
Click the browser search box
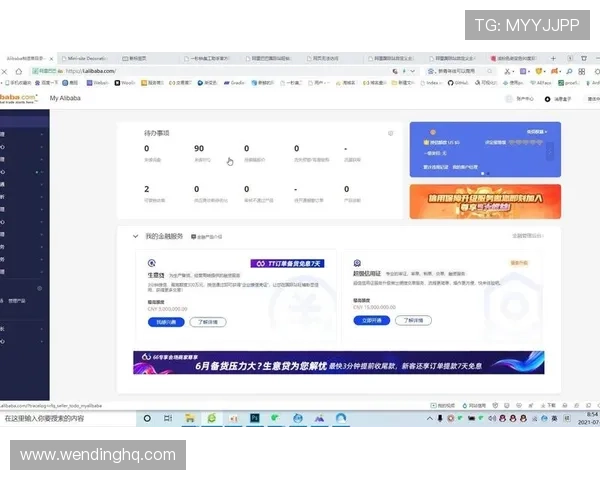tap(460, 71)
